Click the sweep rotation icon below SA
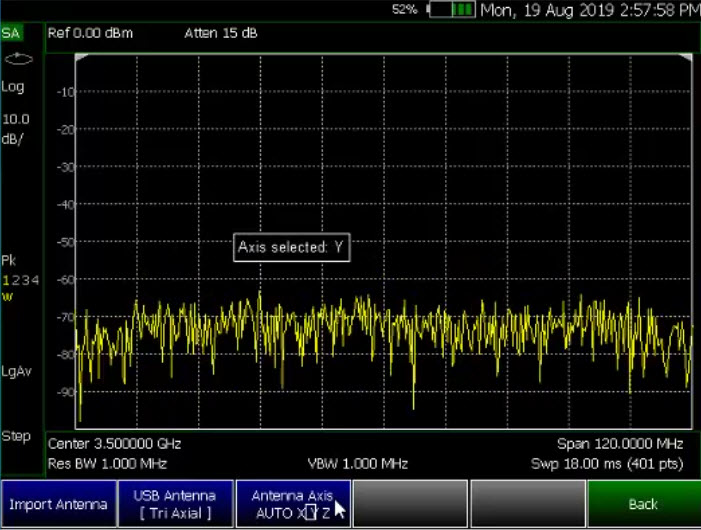The height and width of the screenshot is (530, 701). click(18, 59)
